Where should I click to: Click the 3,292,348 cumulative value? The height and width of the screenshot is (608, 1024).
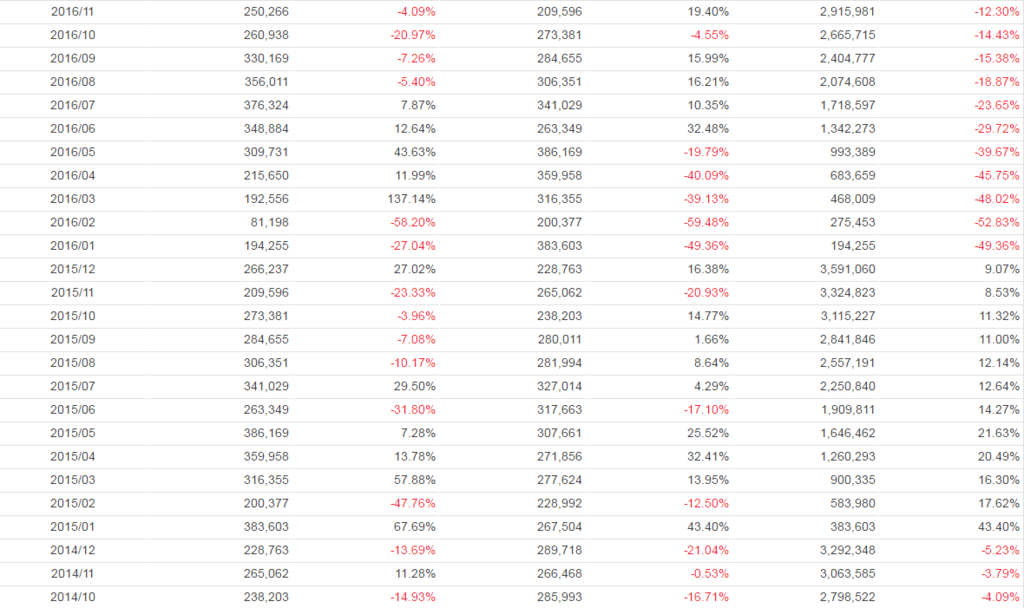[x=848, y=549]
